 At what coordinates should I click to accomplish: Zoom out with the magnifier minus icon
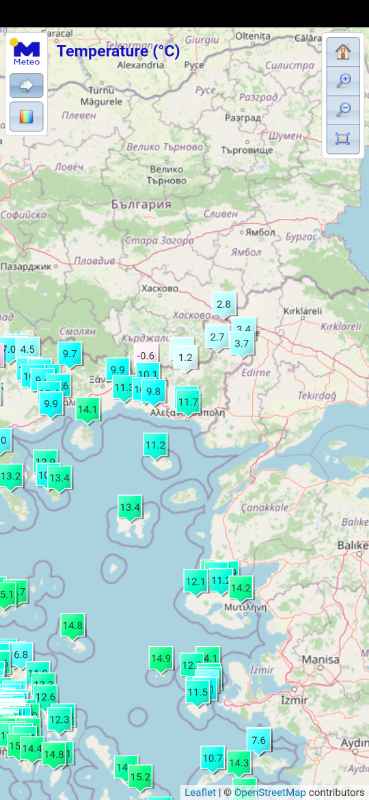click(x=342, y=110)
